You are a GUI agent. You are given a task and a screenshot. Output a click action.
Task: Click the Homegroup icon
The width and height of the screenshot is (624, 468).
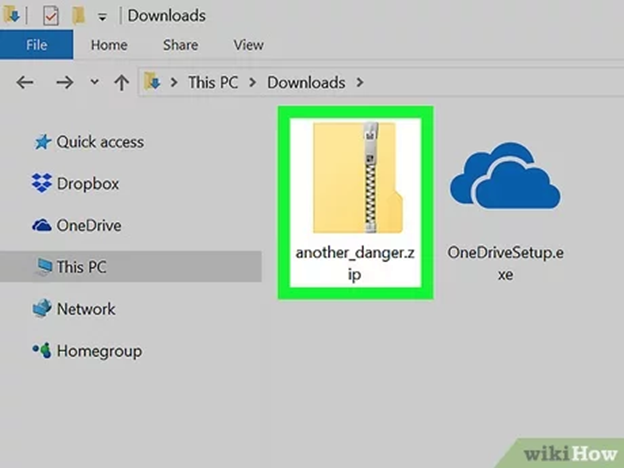point(43,350)
